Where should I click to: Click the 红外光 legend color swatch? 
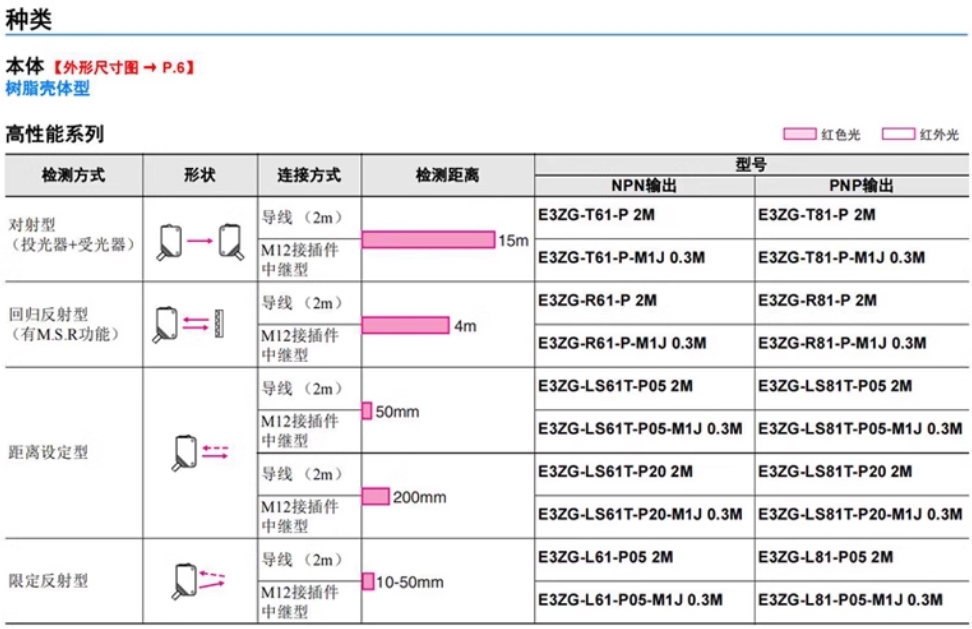tap(898, 133)
